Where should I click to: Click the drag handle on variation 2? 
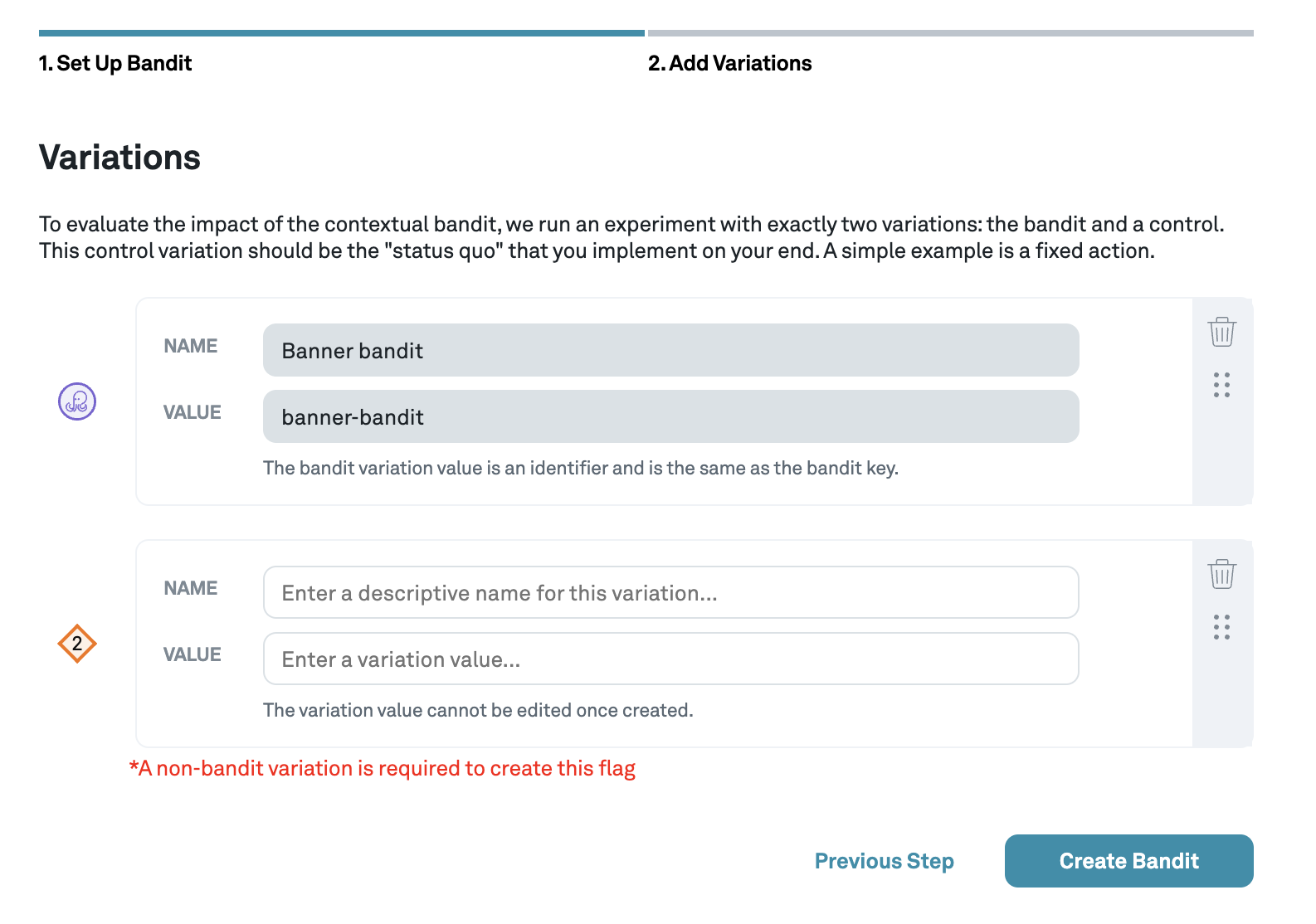pos(1221,629)
